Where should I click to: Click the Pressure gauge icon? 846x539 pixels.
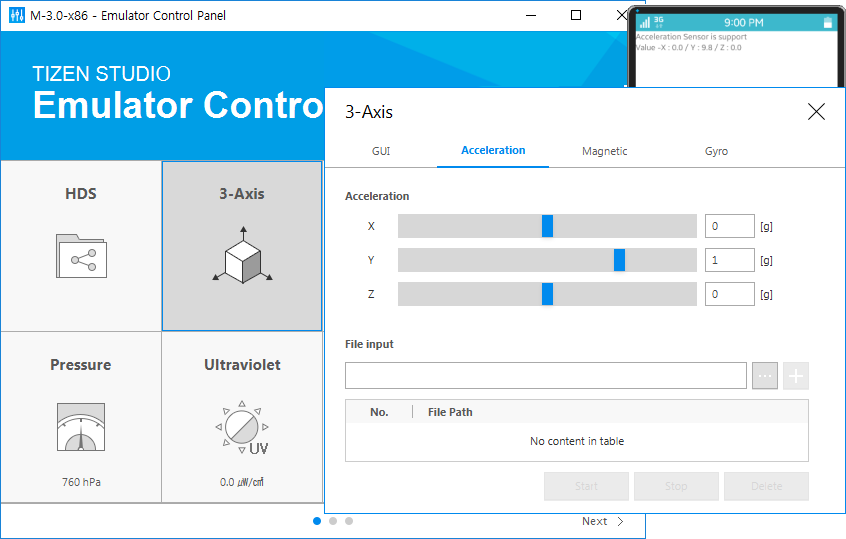tap(81, 427)
